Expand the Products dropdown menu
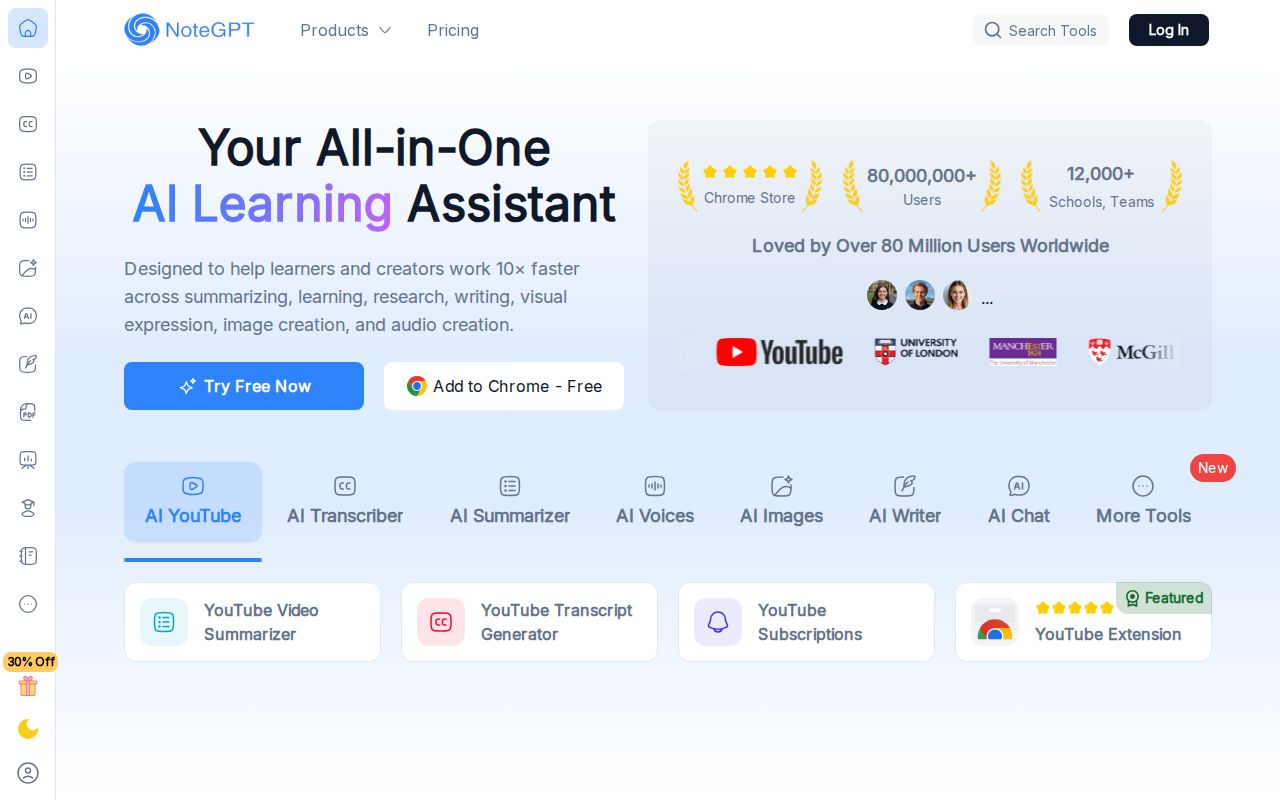The height and width of the screenshot is (800, 1280). coord(345,30)
